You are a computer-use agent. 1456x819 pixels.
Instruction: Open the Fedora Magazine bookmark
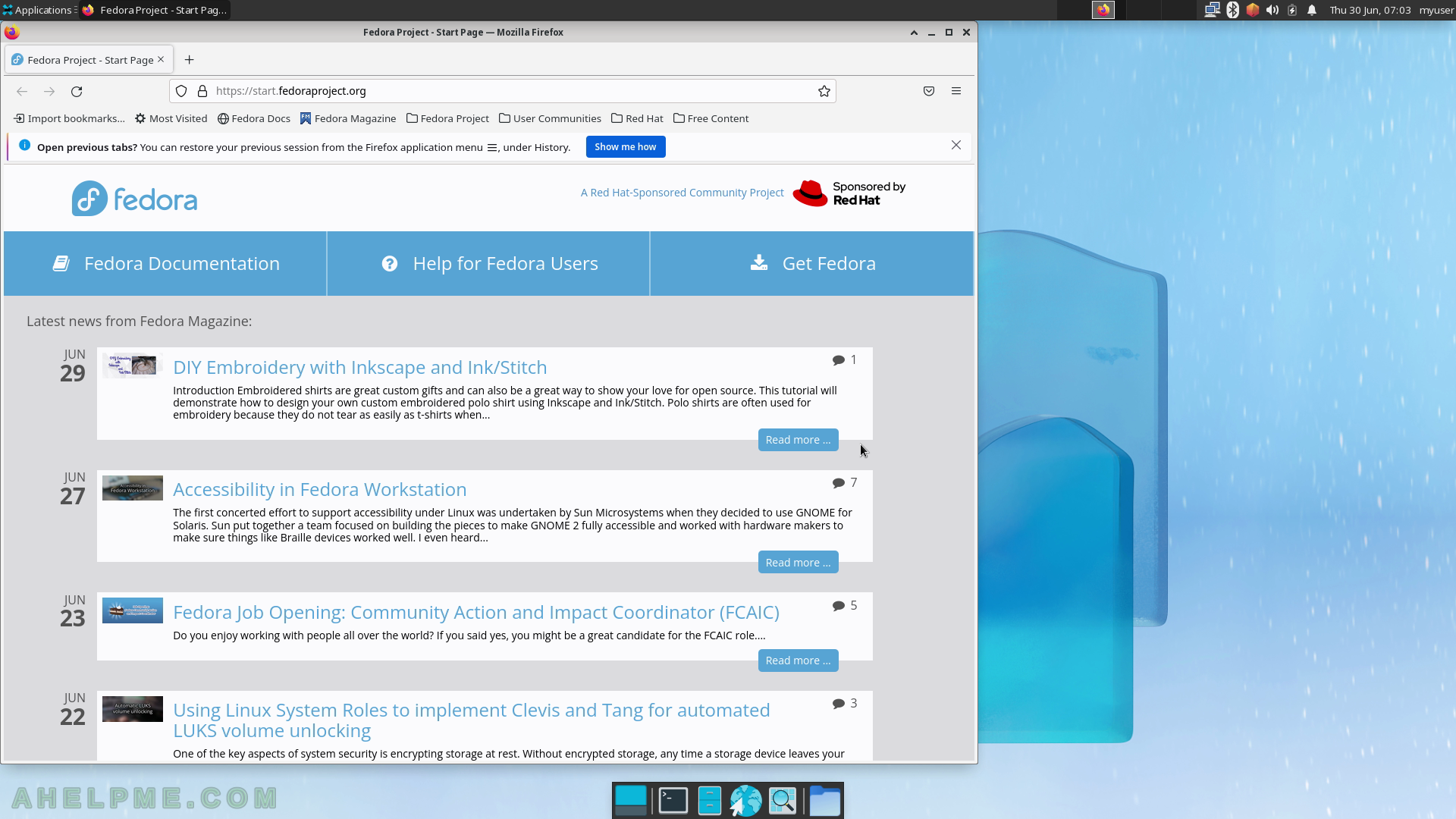(348, 118)
